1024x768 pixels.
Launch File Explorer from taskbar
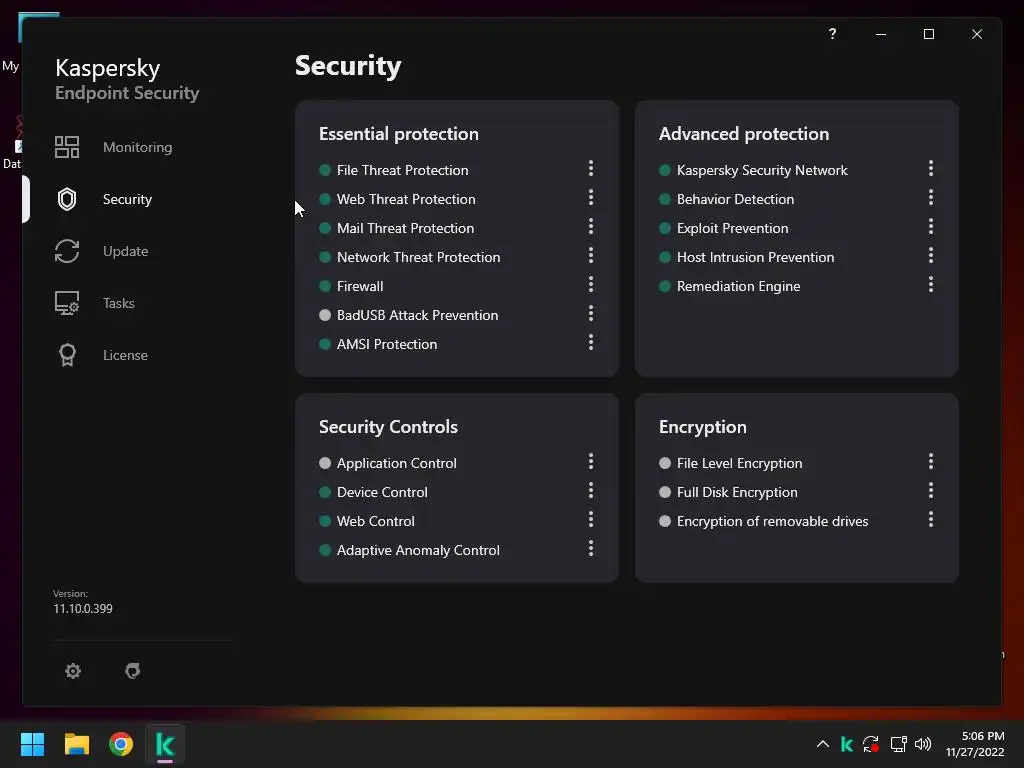pyautogui.click(x=76, y=744)
